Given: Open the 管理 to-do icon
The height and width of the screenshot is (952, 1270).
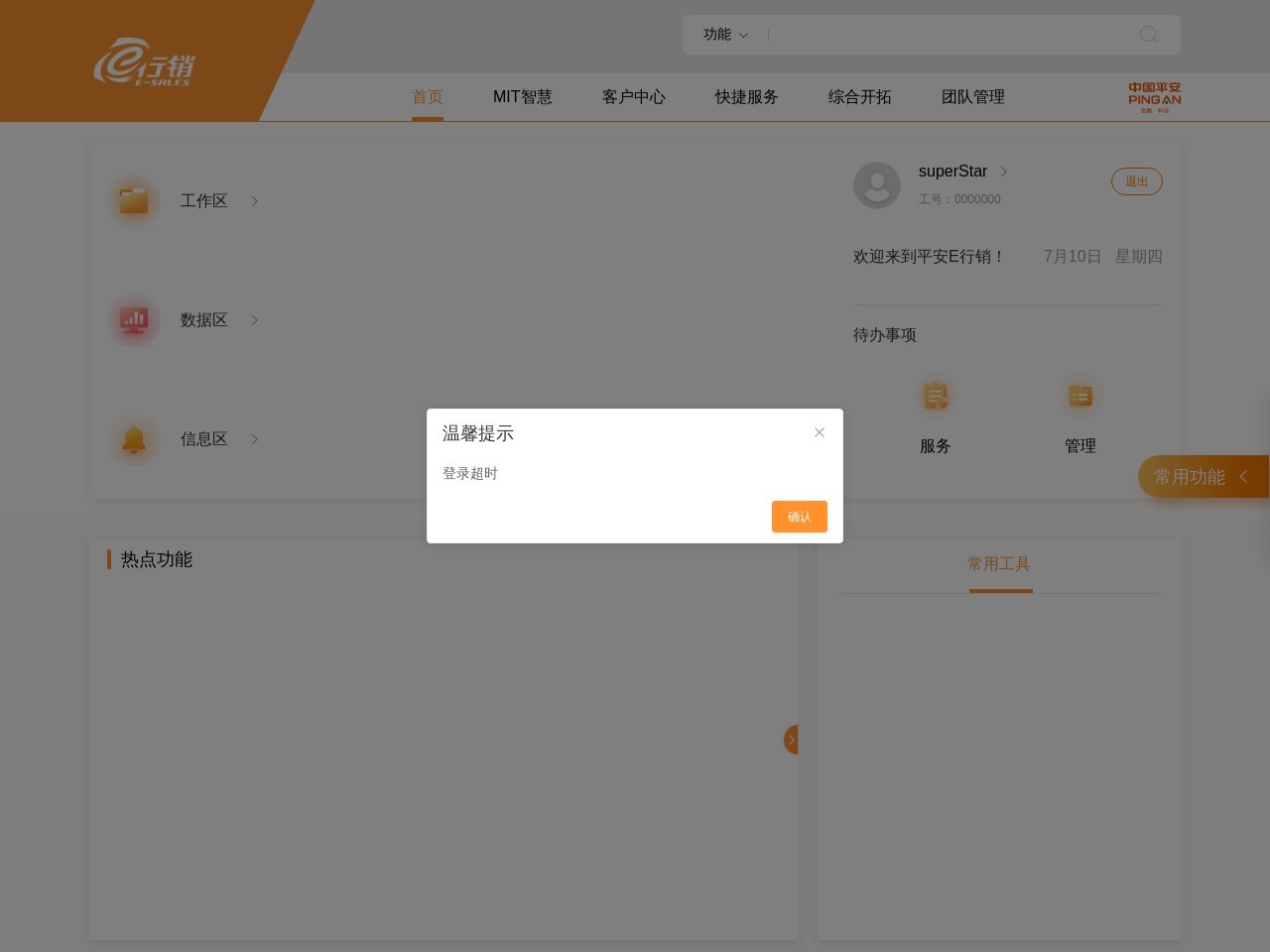Looking at the screenshot, I should [1079, 397].
